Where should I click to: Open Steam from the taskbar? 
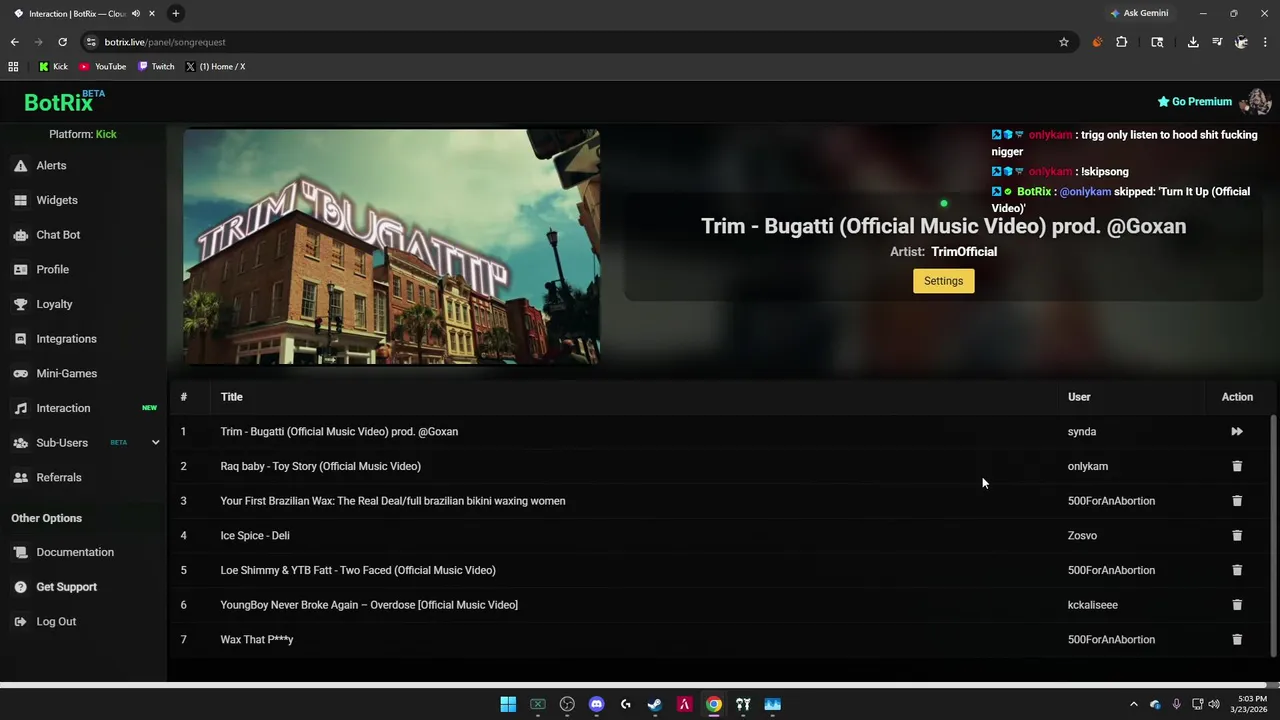coord(655,705)
